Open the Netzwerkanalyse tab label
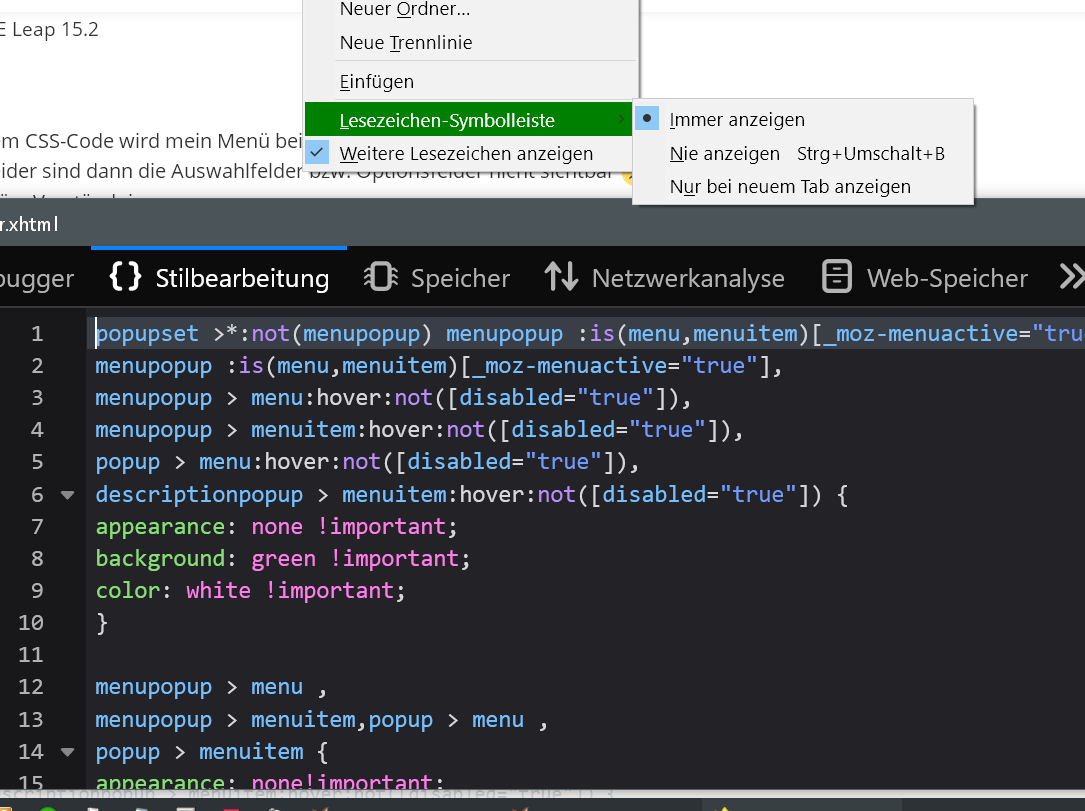Viewport: 1085px width, 811px height. coord(688,278)
